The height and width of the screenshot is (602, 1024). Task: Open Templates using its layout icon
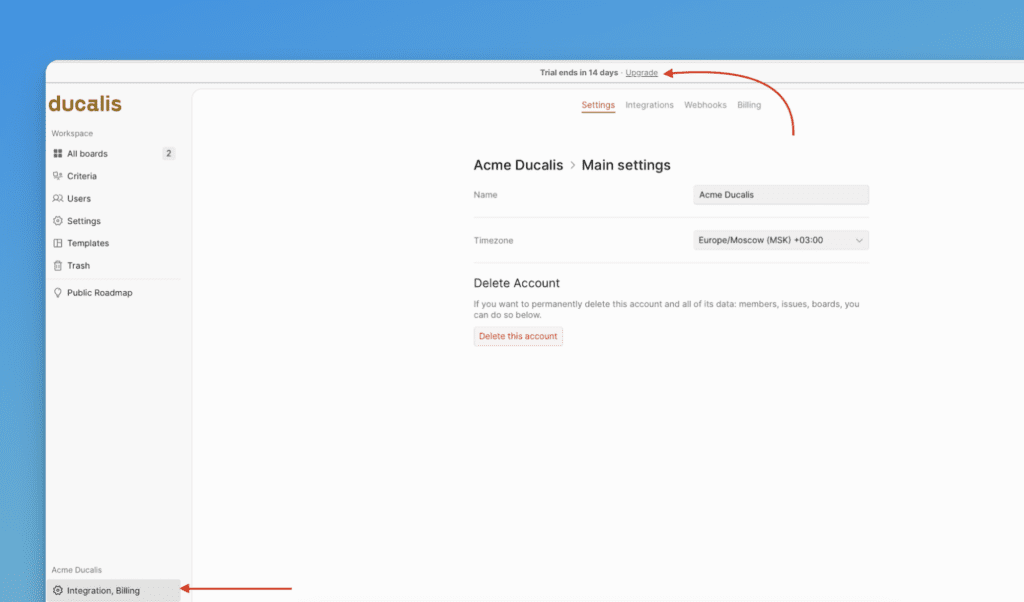tap(58, 243)
